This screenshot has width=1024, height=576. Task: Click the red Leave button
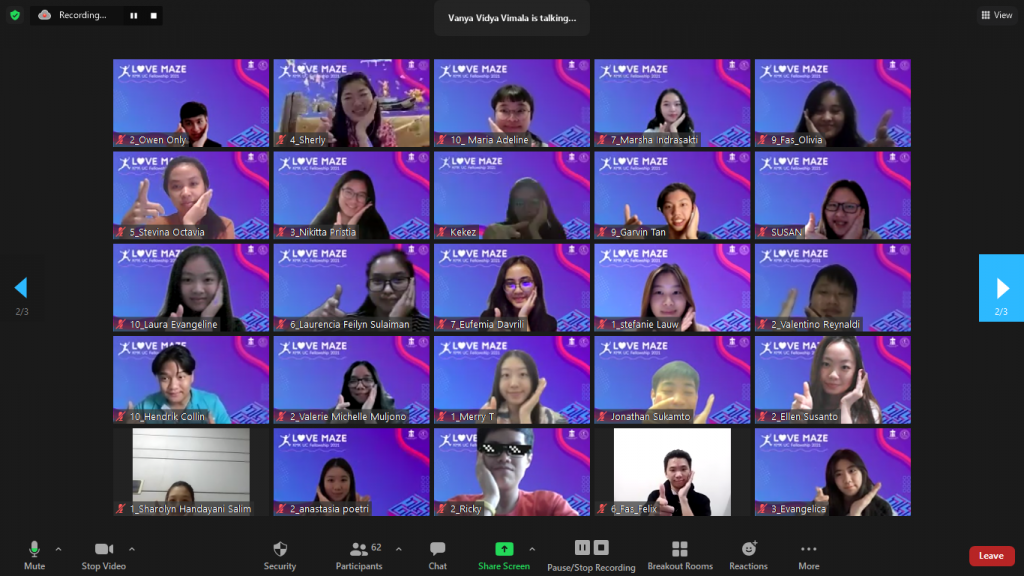pyautogui.click(x=991, y=556)
